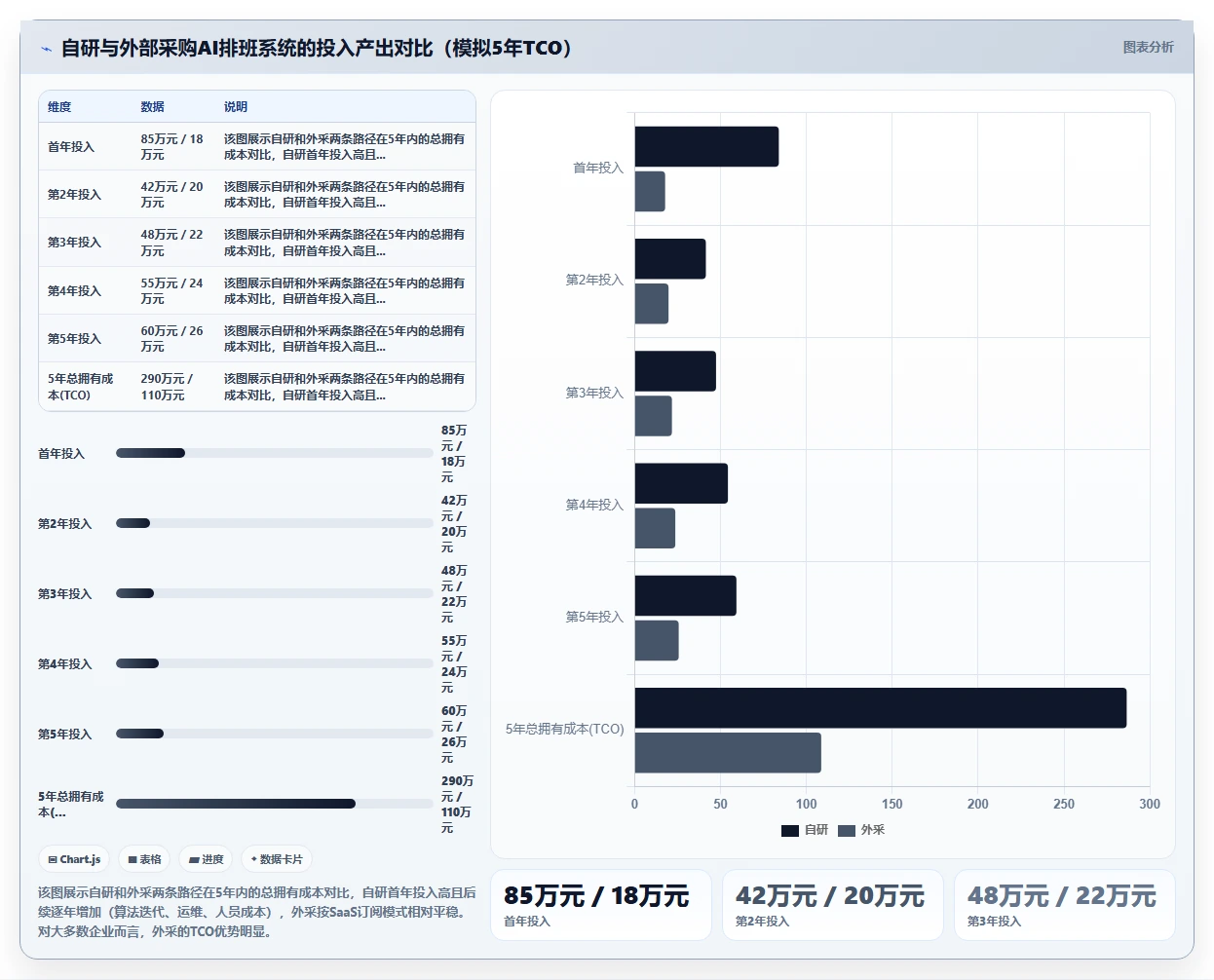This screenshot has width=1214, height=980.
Task: Open the 48万元 / 22万元 data card
Action: point(1064,905)
